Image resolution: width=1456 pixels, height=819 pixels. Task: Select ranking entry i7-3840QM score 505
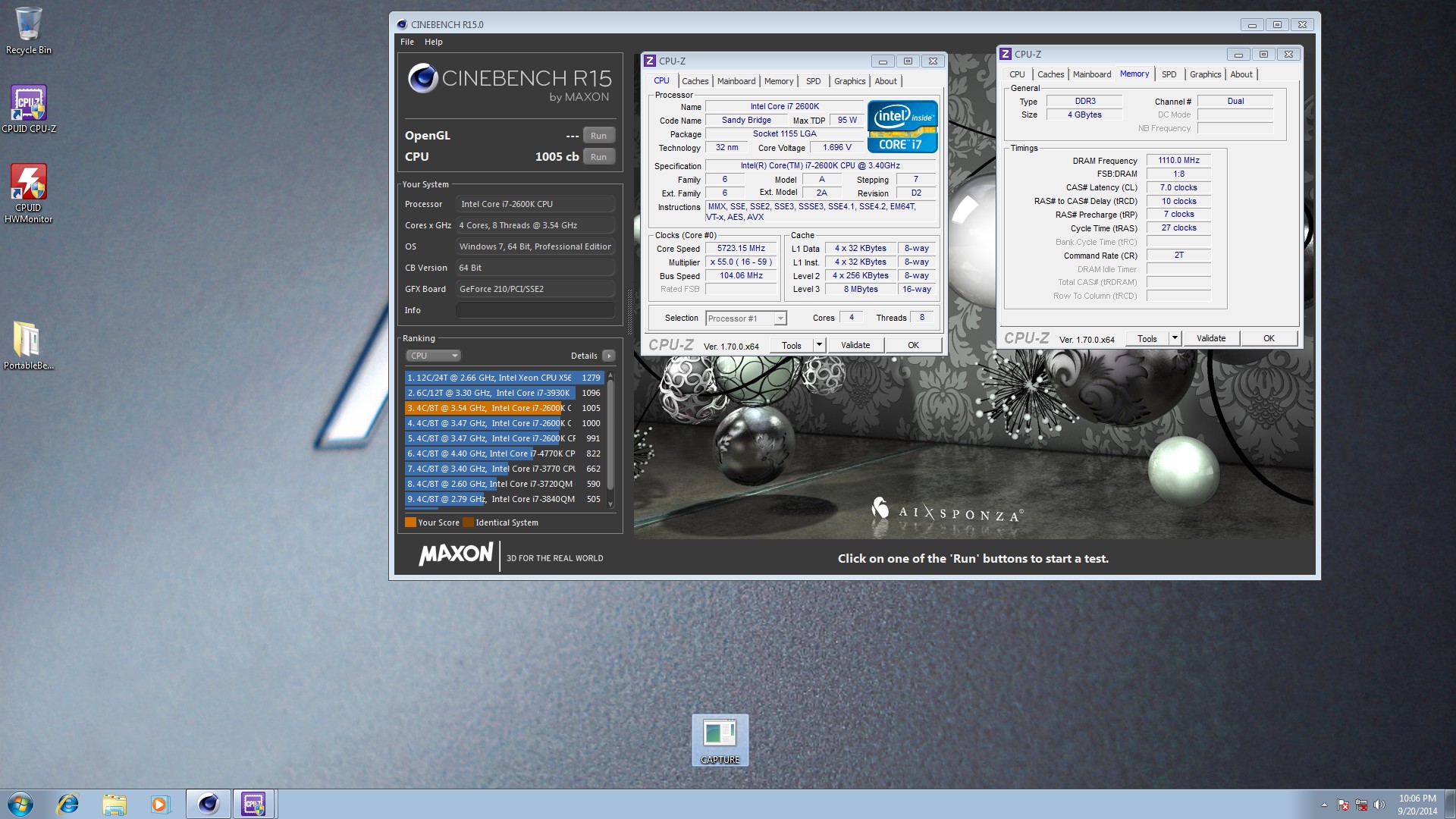click(x=504, y=499)
